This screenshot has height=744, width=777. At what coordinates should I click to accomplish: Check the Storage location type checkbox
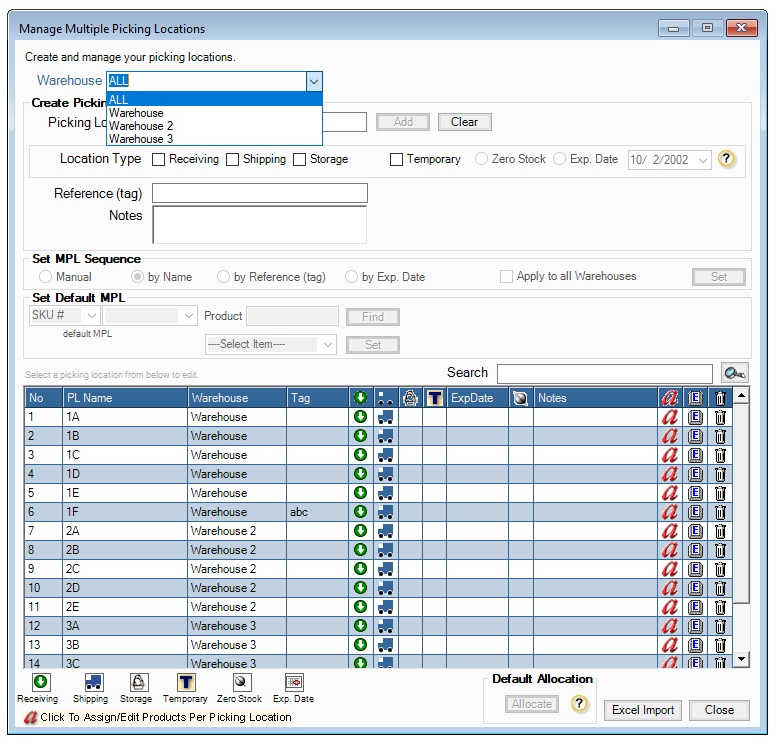point(300,159)
